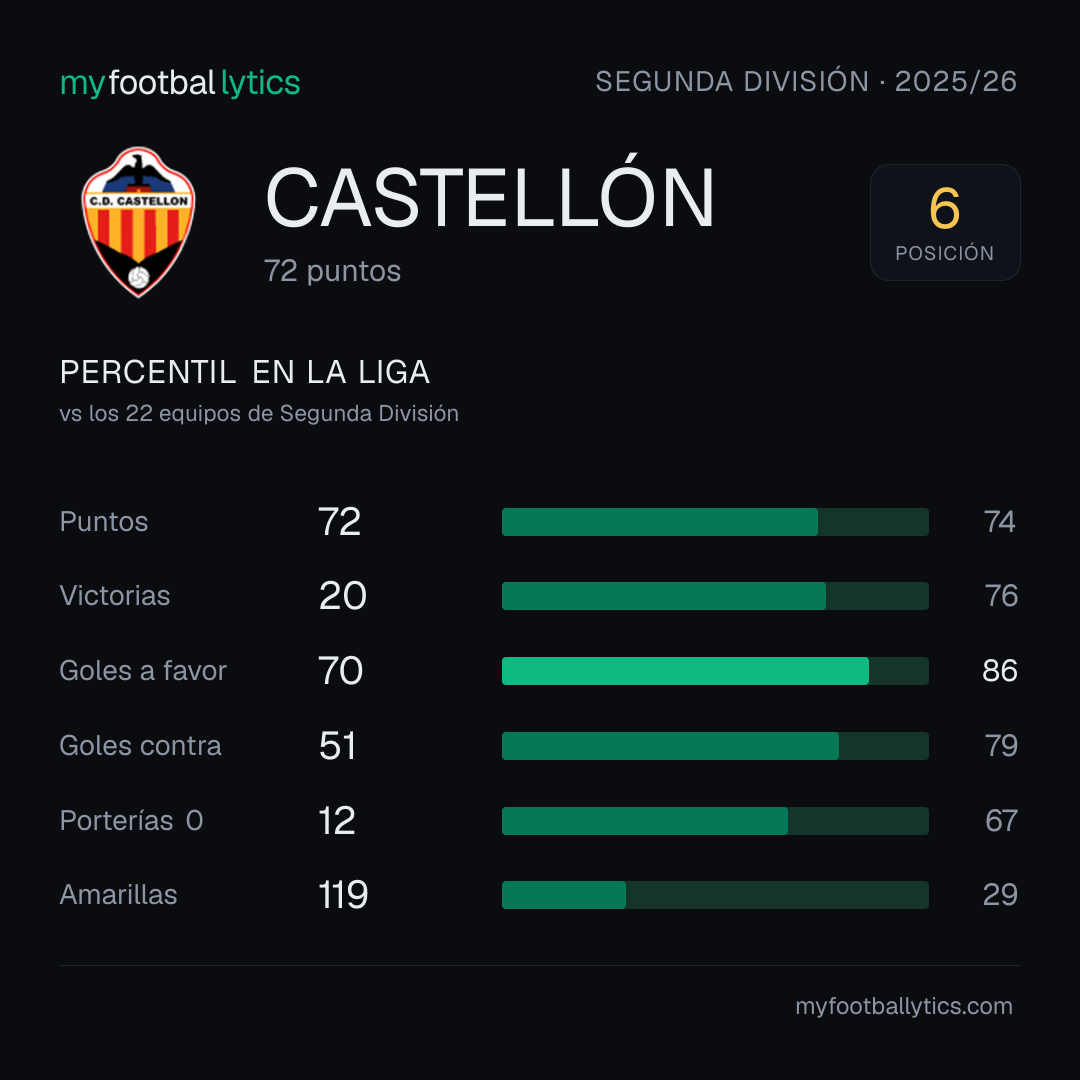The image size is (1080, 1080).
Task: Click the Porterías 0 percentile bar
Action: click(715, 821)
